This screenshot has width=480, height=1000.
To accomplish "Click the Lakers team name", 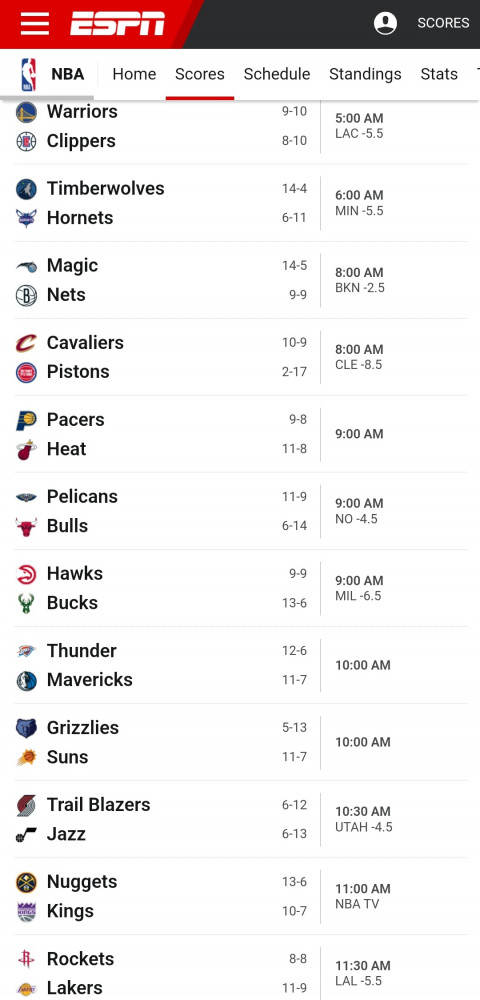I will (75, 988).
